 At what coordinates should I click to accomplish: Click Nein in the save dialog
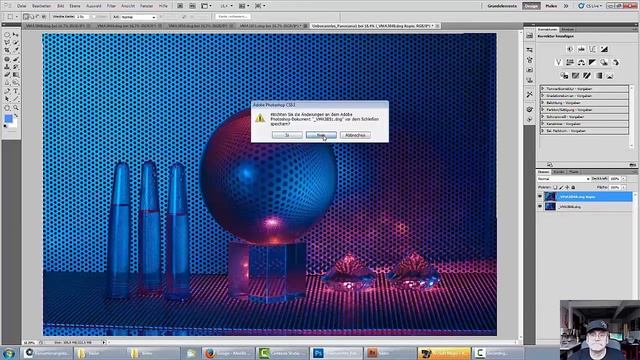coord(321,135)
